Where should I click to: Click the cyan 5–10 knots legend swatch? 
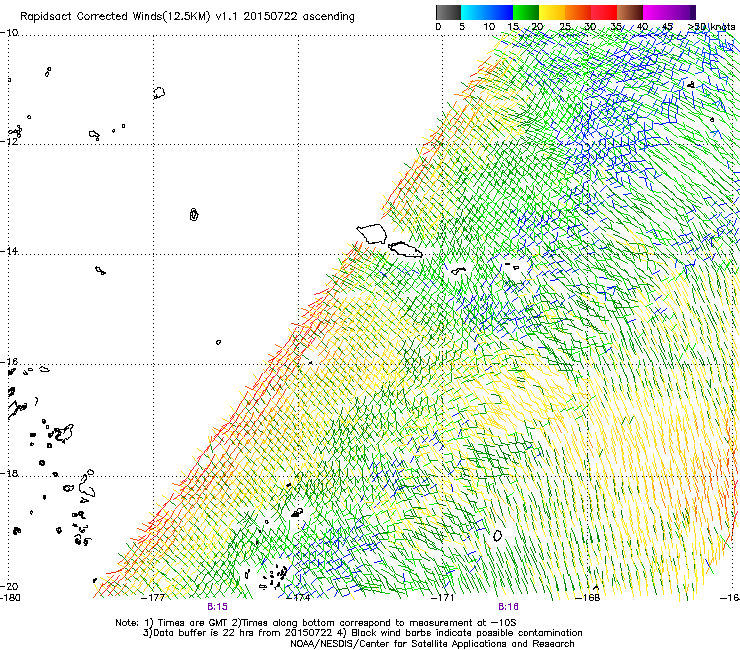[474, 12]
